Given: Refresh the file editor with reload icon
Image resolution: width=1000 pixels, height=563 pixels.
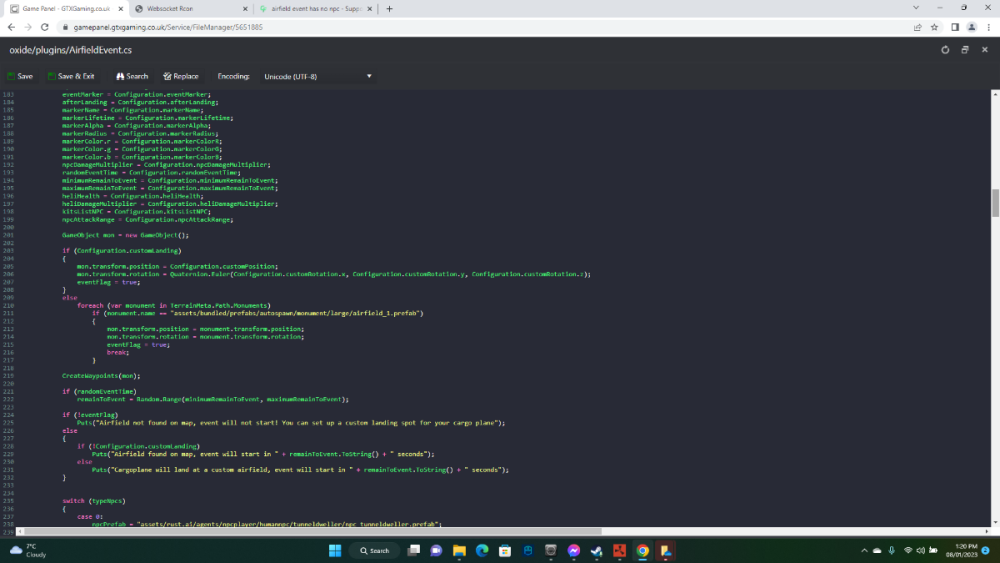Looking at the screenshot, I should click(x=945, y=50).
